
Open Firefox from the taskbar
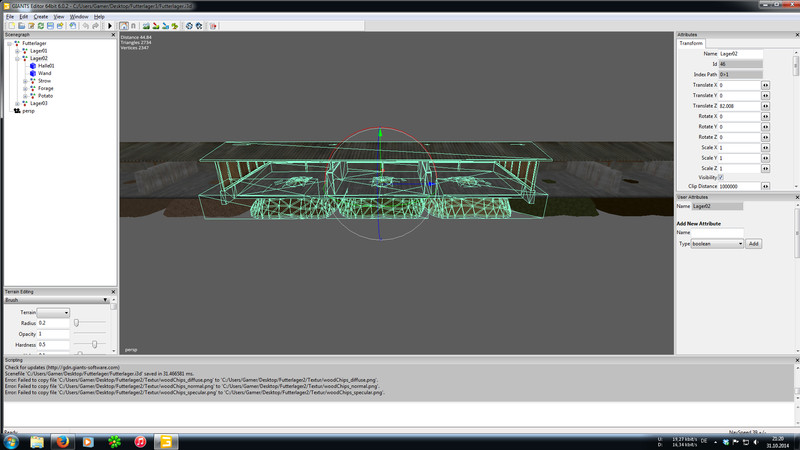[62, 441]
